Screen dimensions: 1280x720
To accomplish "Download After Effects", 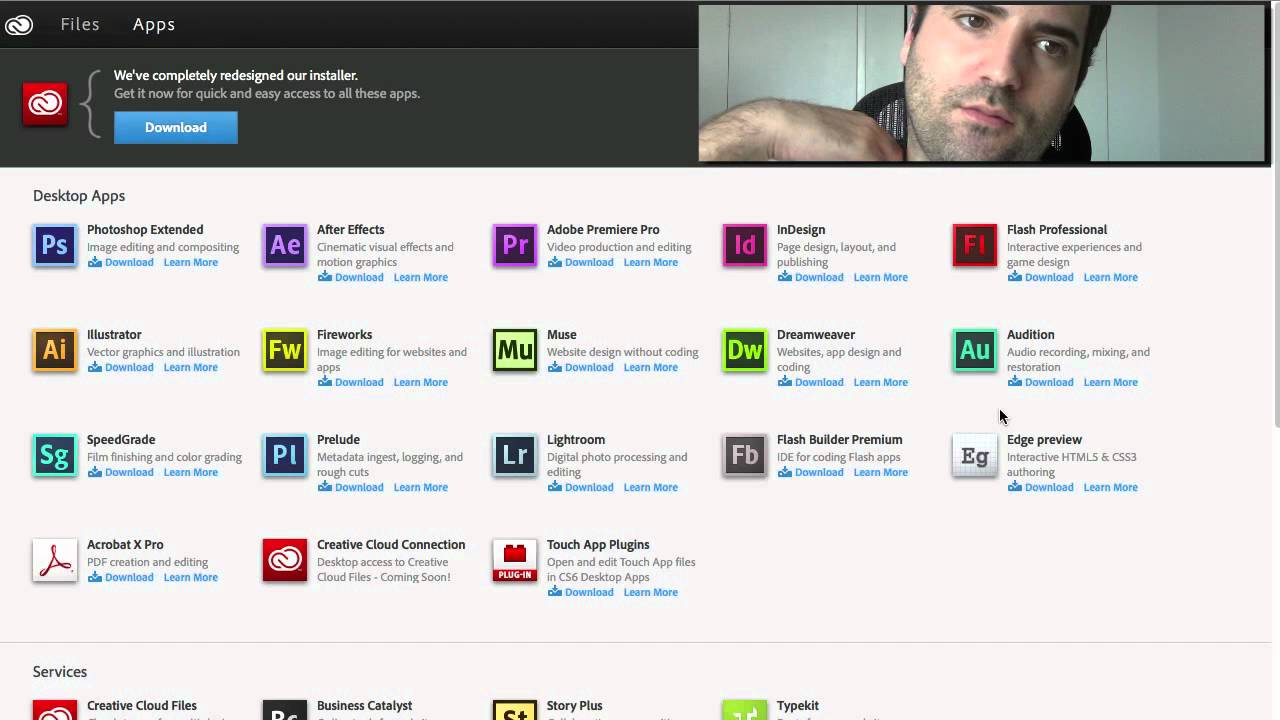I will [351, 277].
